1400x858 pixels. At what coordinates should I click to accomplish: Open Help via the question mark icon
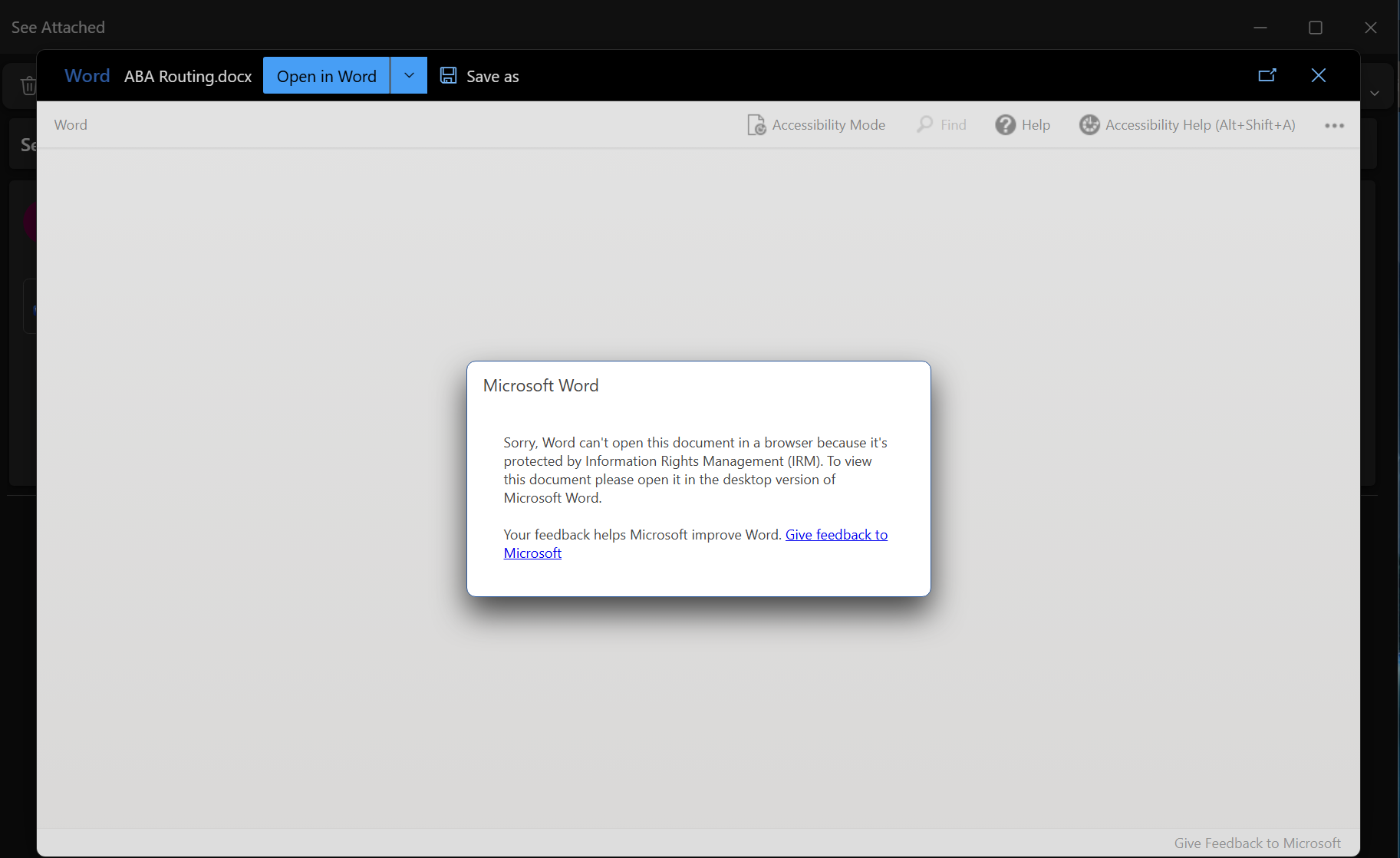1005,125
